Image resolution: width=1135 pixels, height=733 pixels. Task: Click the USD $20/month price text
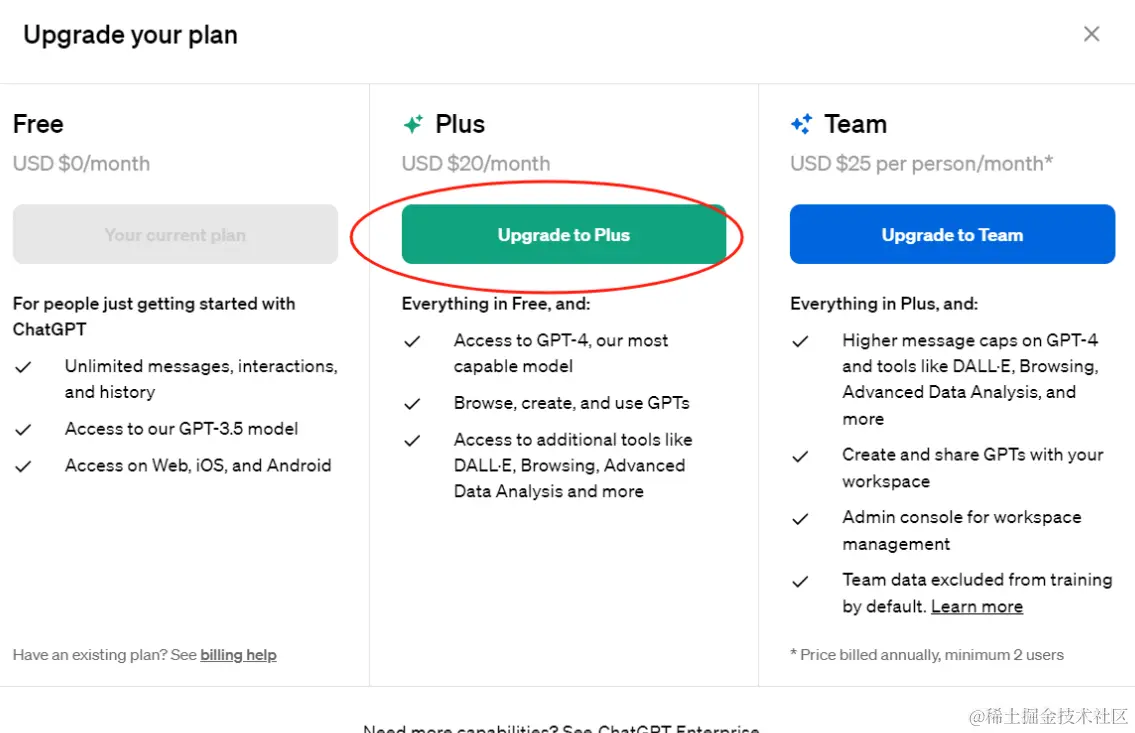(x=476, y=164)
